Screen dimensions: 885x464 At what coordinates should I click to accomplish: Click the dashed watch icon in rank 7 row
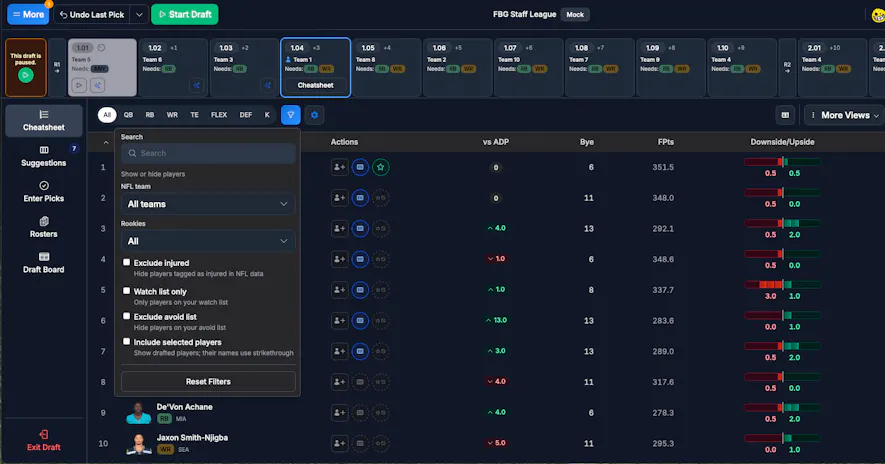click(x=380, y=351)
